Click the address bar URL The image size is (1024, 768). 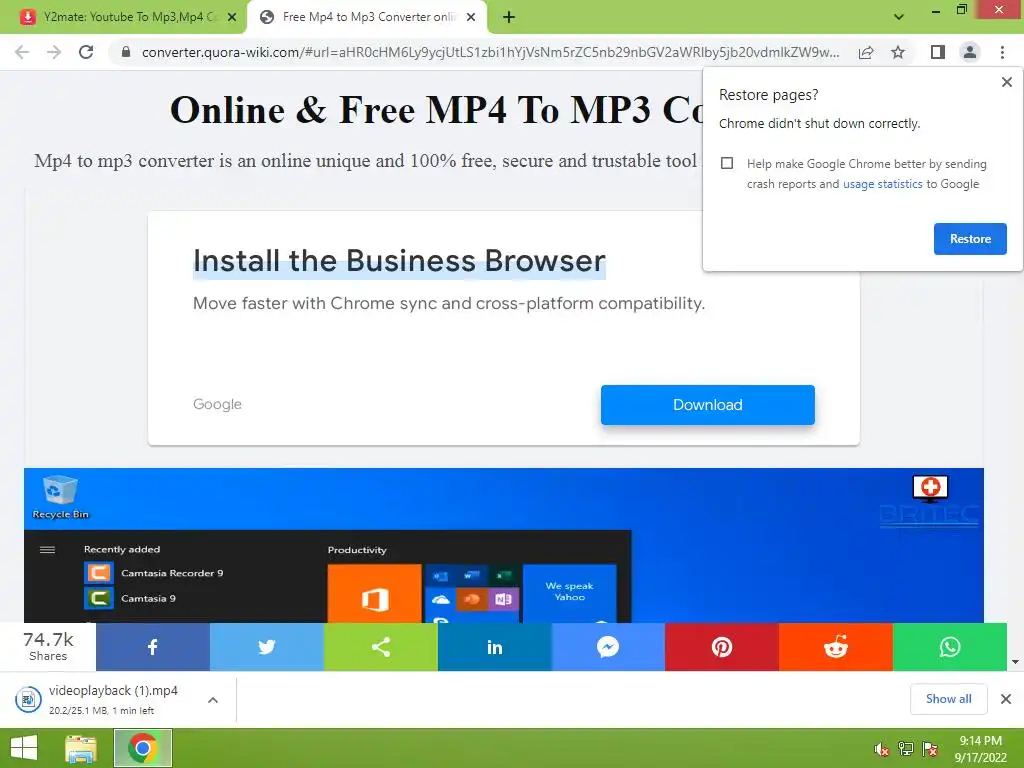(490, 52)
